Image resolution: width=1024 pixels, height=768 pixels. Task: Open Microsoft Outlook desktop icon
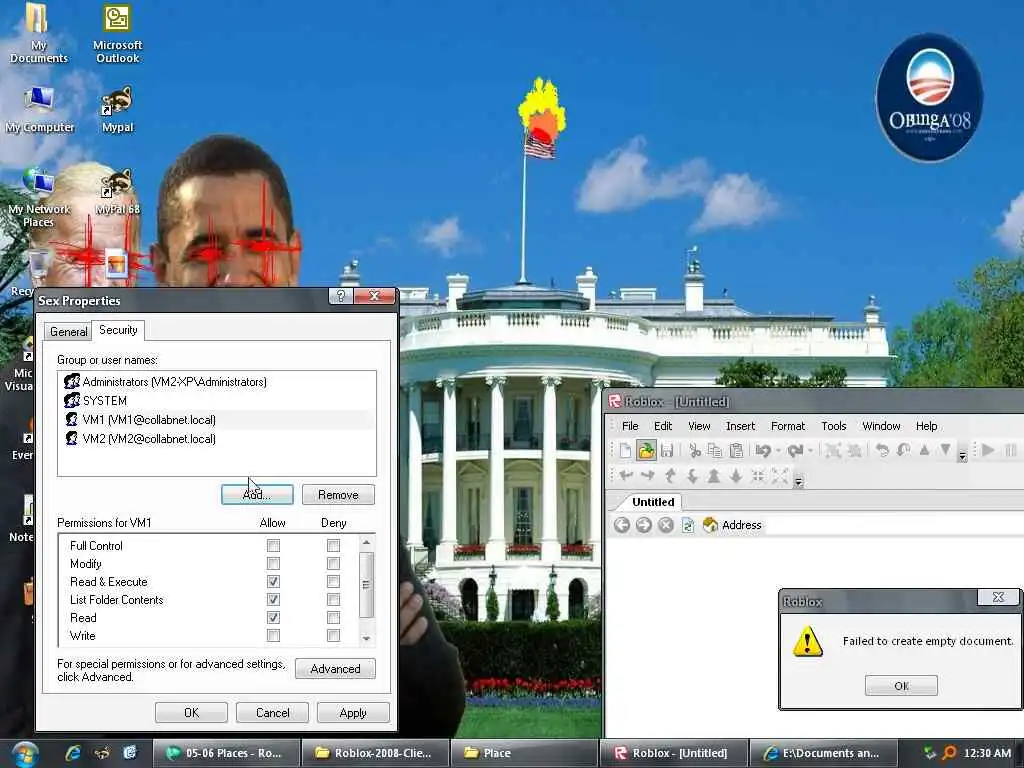point(118,34)
